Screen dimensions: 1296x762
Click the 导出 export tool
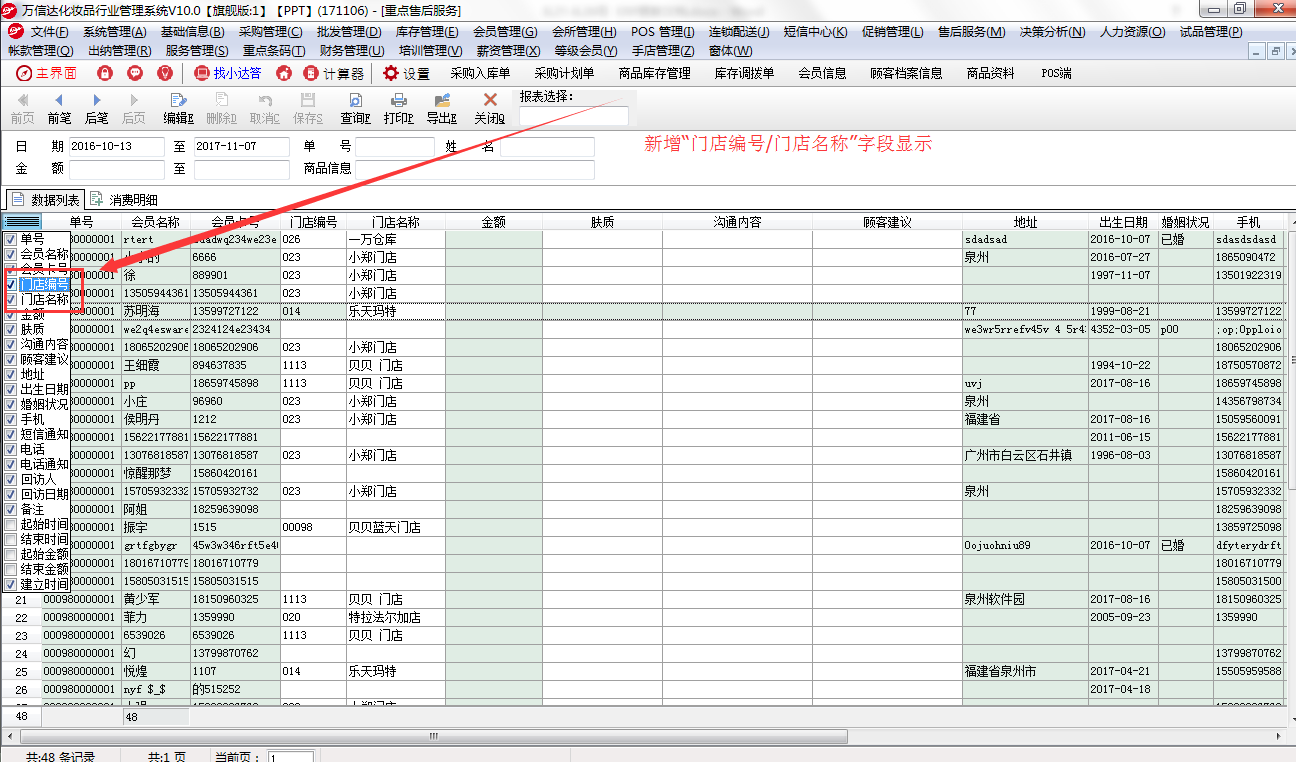(x=441, y=108)
